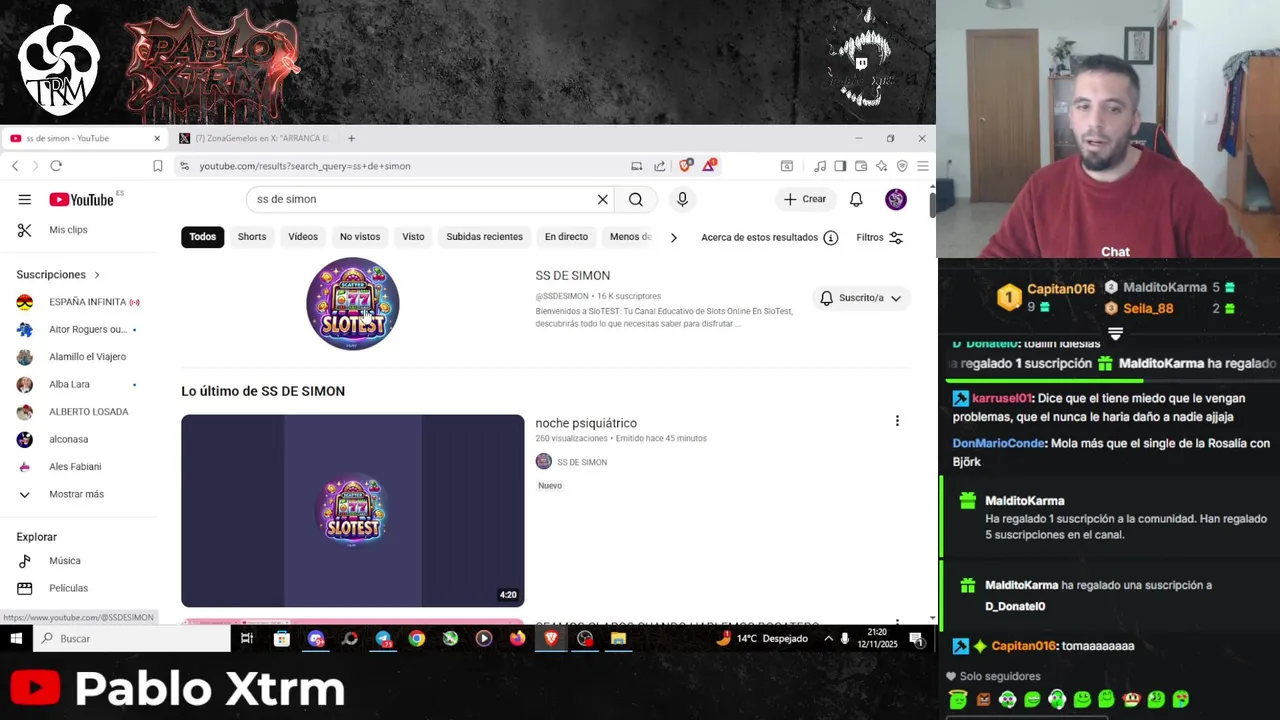1280x720 pixels.
Task: Click the address bar URL
Action: coord(305,166)
